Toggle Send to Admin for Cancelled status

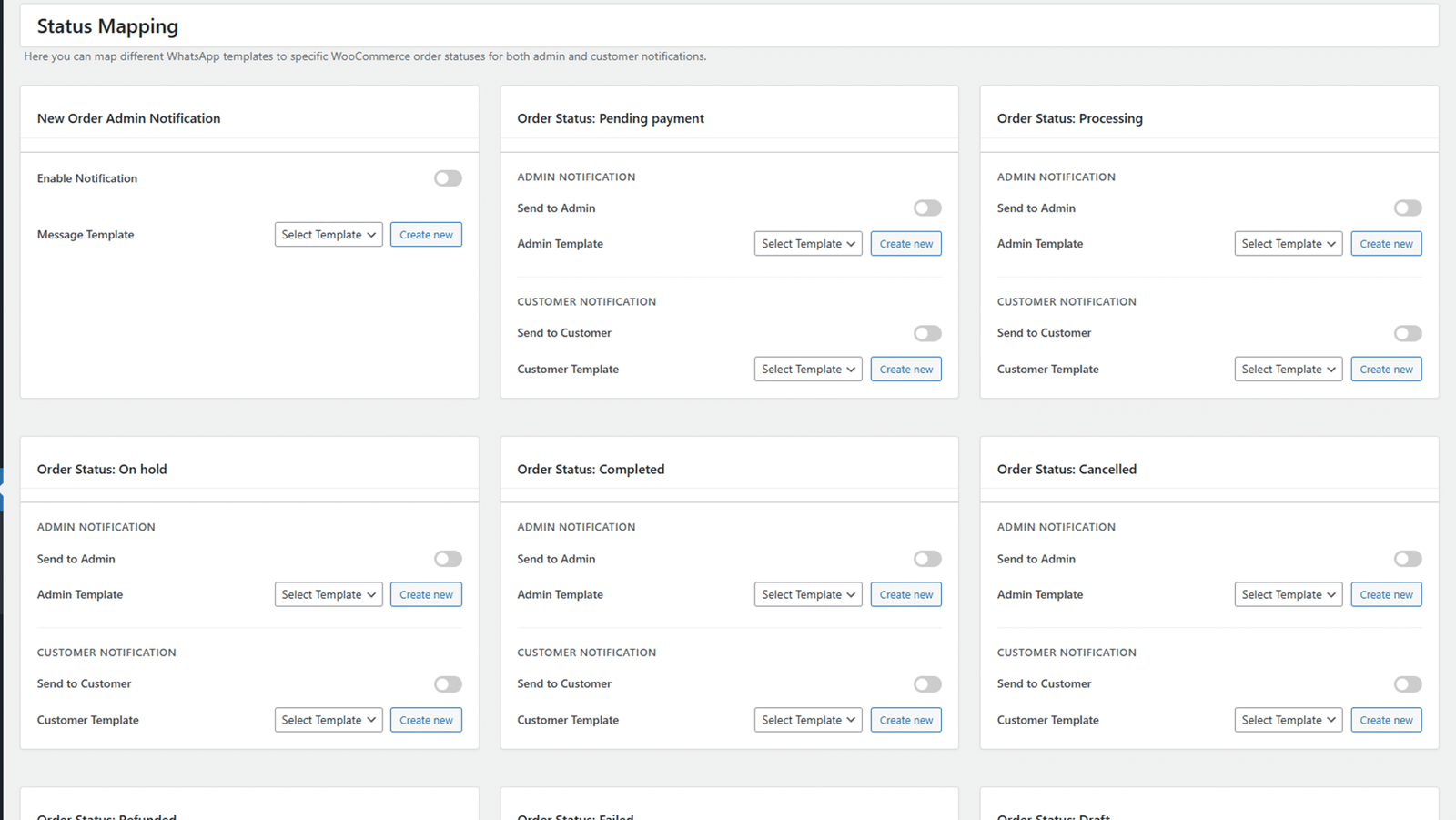[1407, 559]
